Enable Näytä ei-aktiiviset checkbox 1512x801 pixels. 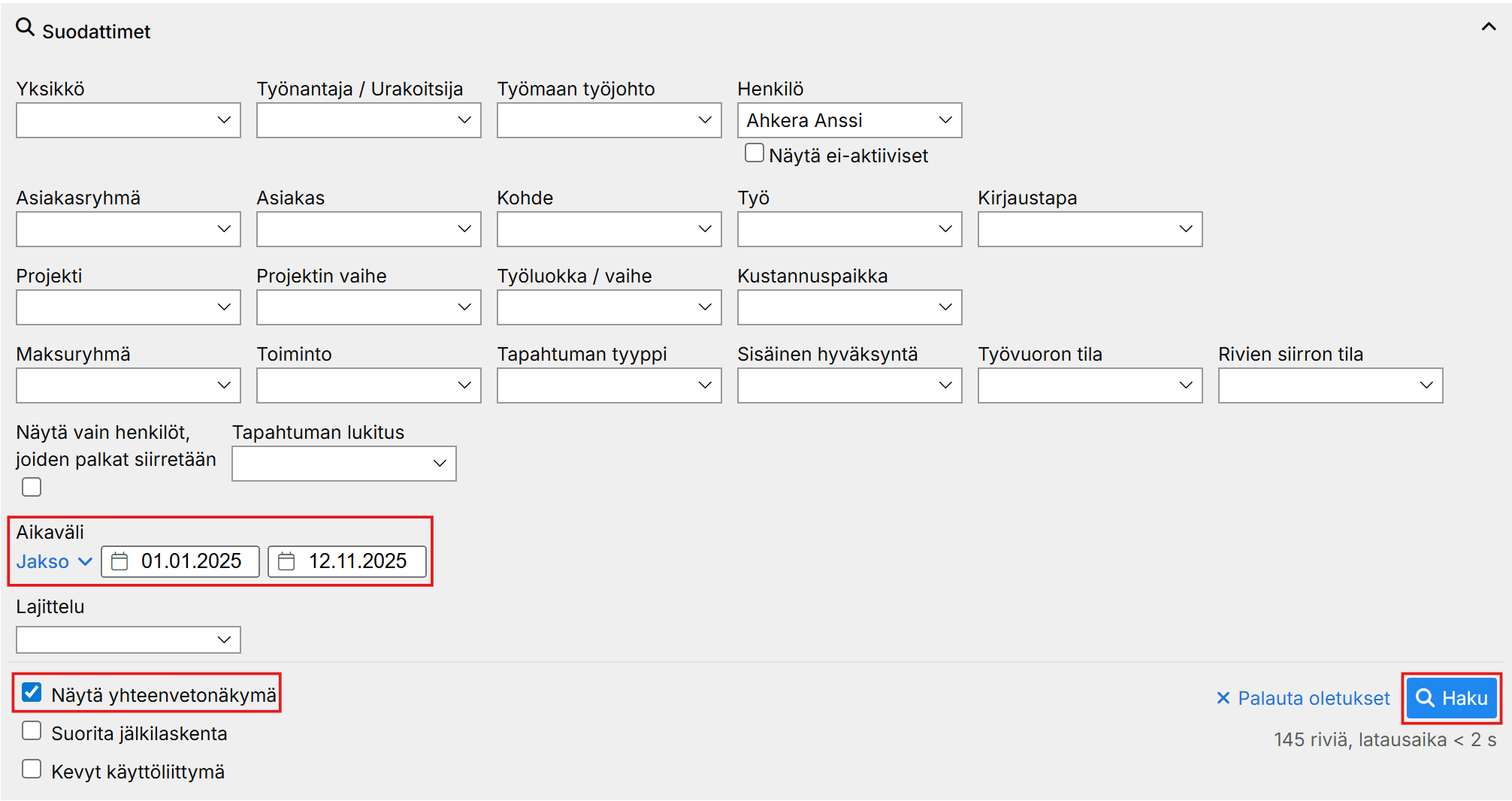pyautogui.click(x=754, y=153)
